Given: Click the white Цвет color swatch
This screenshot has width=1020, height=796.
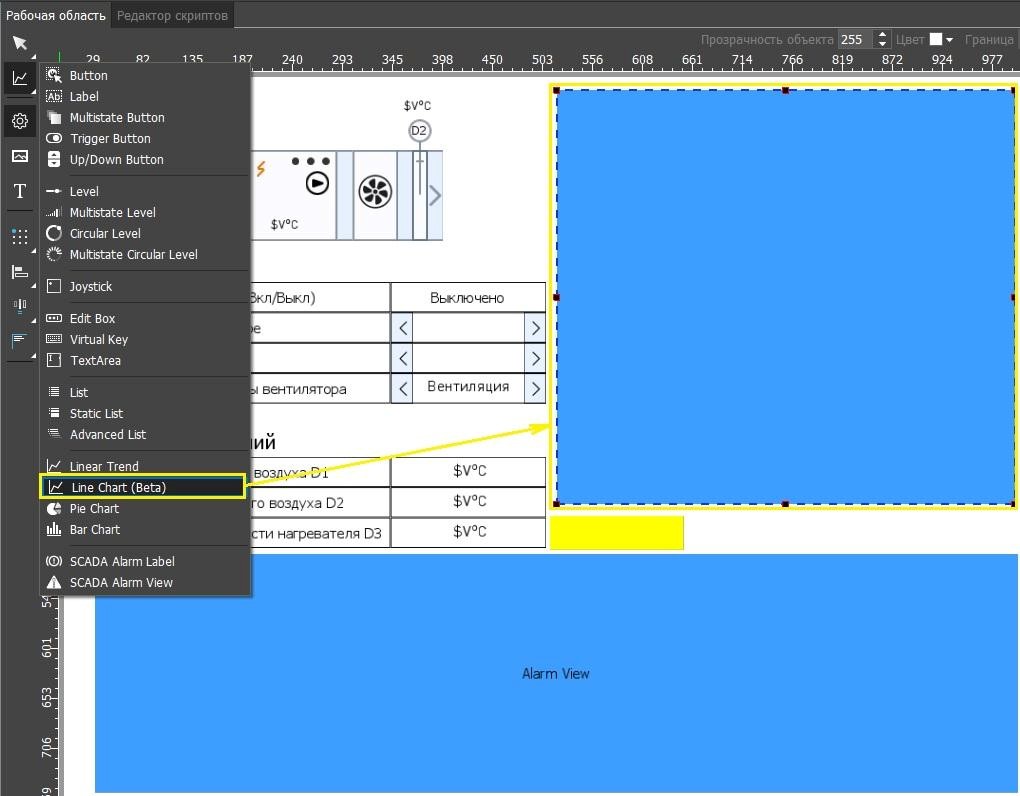Looking at the screenshot, I should pyautogui.click(x=936, y=40).
